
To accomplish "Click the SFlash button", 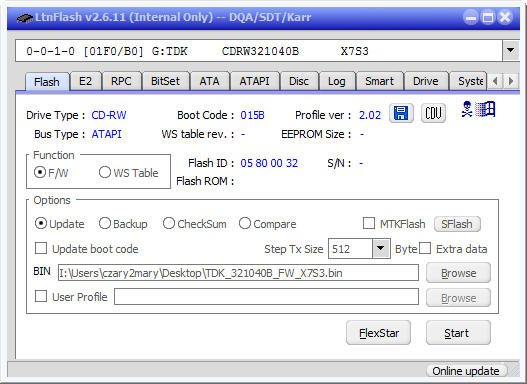I will [457, 224].
